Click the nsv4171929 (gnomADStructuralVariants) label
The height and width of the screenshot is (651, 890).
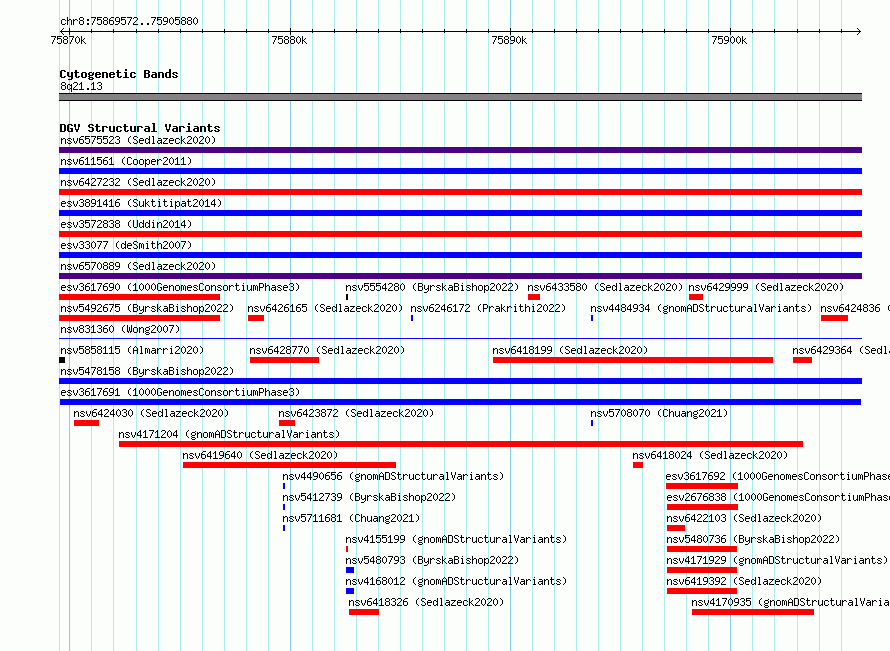tap(778, 560)
